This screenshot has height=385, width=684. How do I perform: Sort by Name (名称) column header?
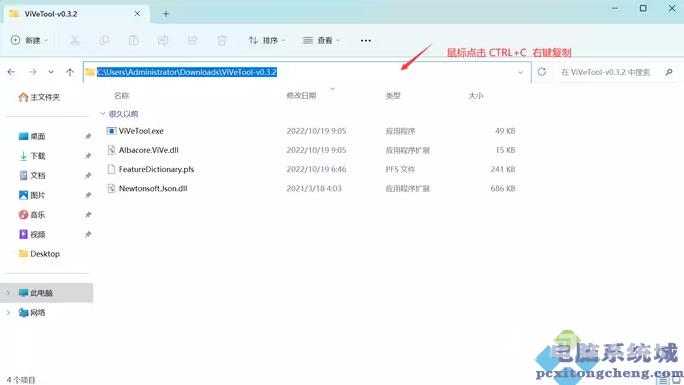click(x=122, y=95)
